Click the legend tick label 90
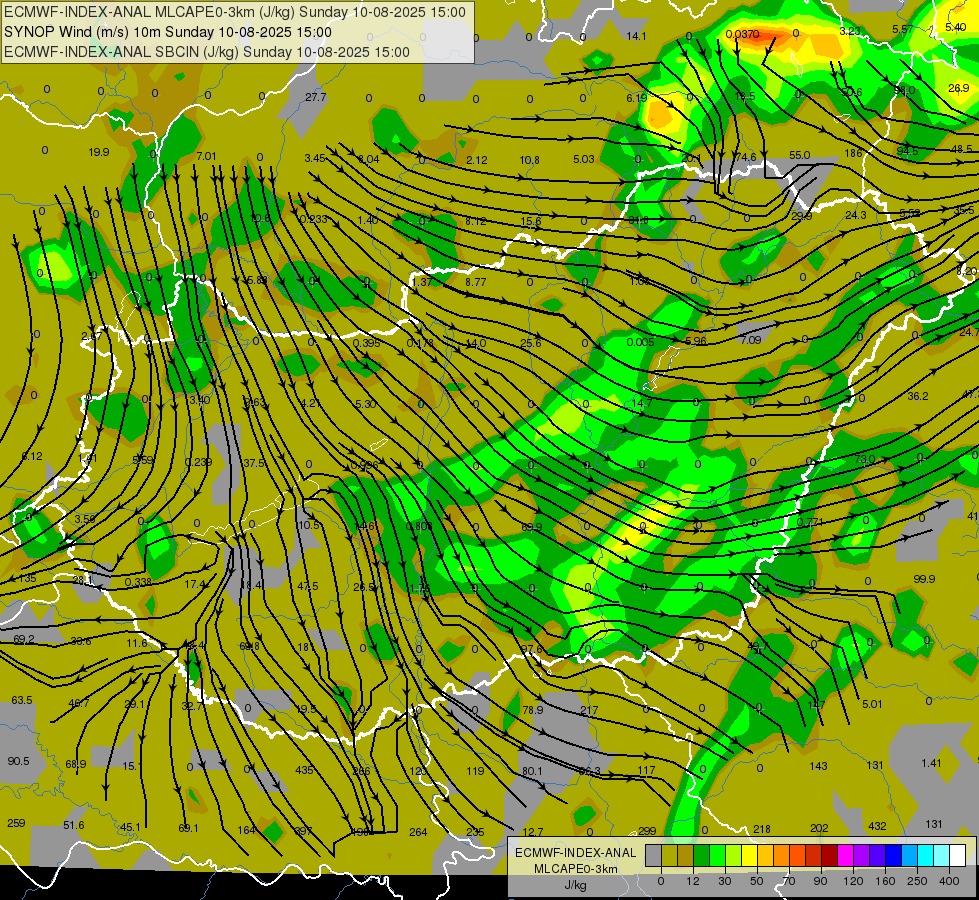Screen dimensions: 979x900 point(821,881)
